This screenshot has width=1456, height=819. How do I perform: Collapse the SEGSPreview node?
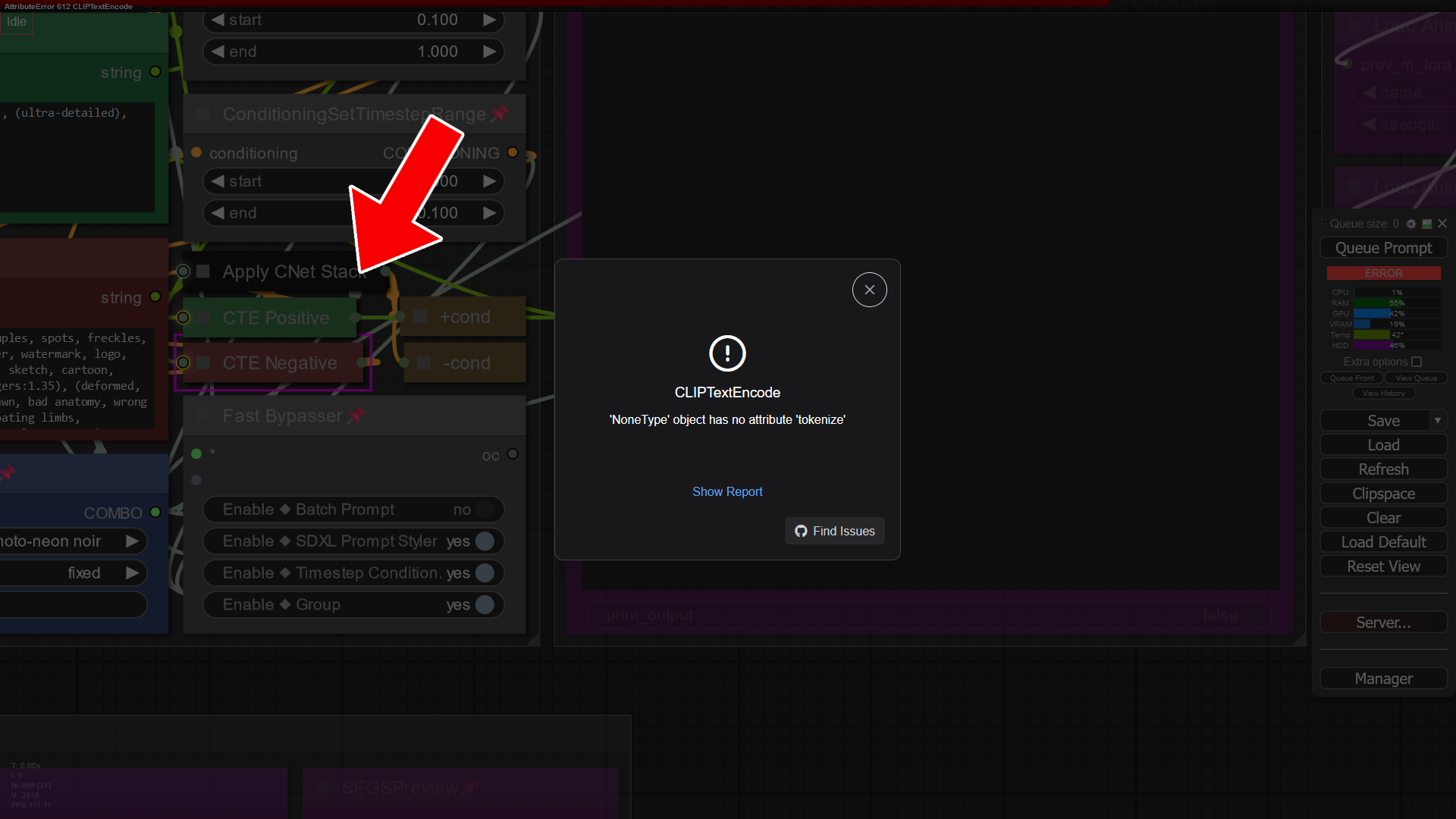(322, 788)
